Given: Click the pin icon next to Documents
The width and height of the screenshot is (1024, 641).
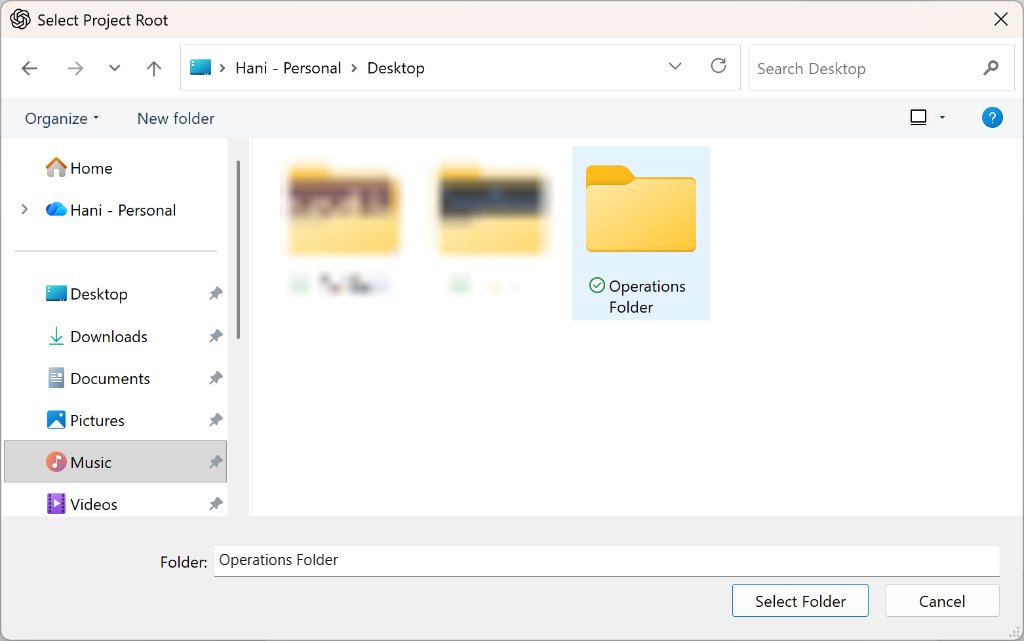Looking at the screenshot, I should [216, 378].
